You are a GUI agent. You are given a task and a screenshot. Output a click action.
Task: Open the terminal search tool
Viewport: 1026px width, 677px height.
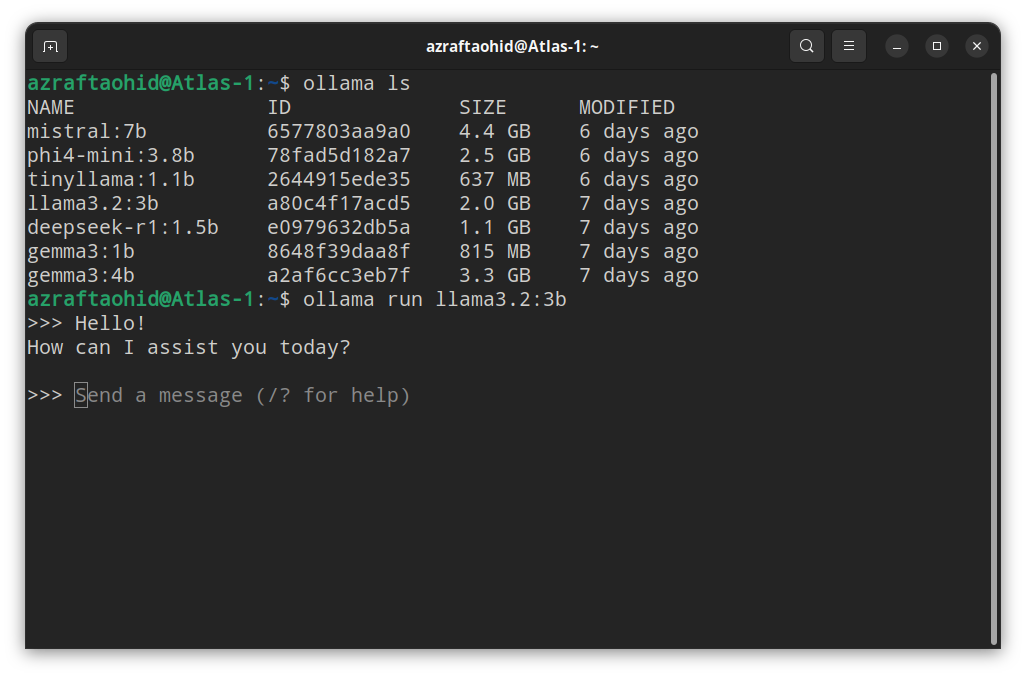pyautogui.click(x=806, y=46)
